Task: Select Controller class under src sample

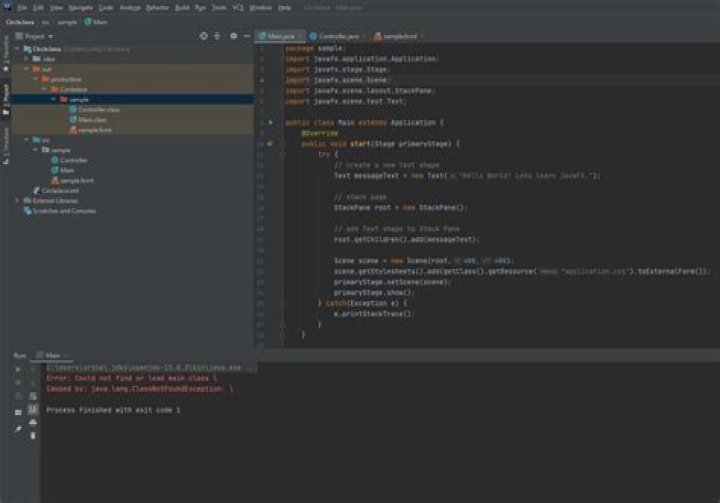Action: 69,160
